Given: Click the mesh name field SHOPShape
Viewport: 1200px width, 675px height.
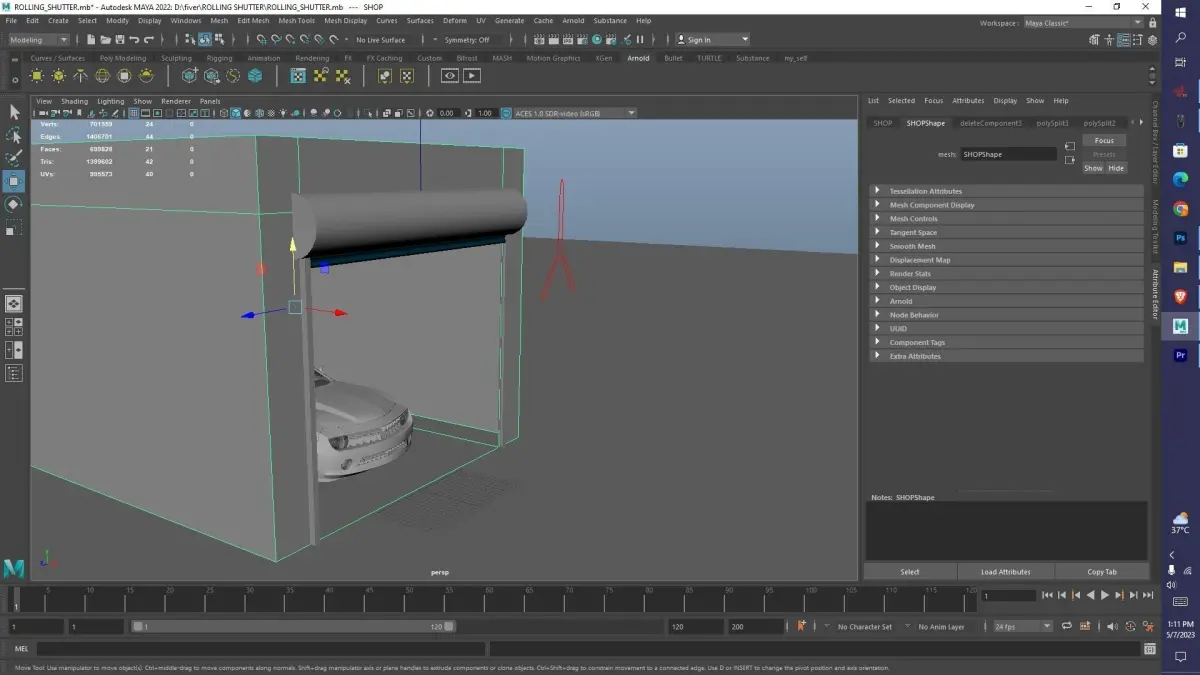Looking at the screenshot, I should [1008, 154].
